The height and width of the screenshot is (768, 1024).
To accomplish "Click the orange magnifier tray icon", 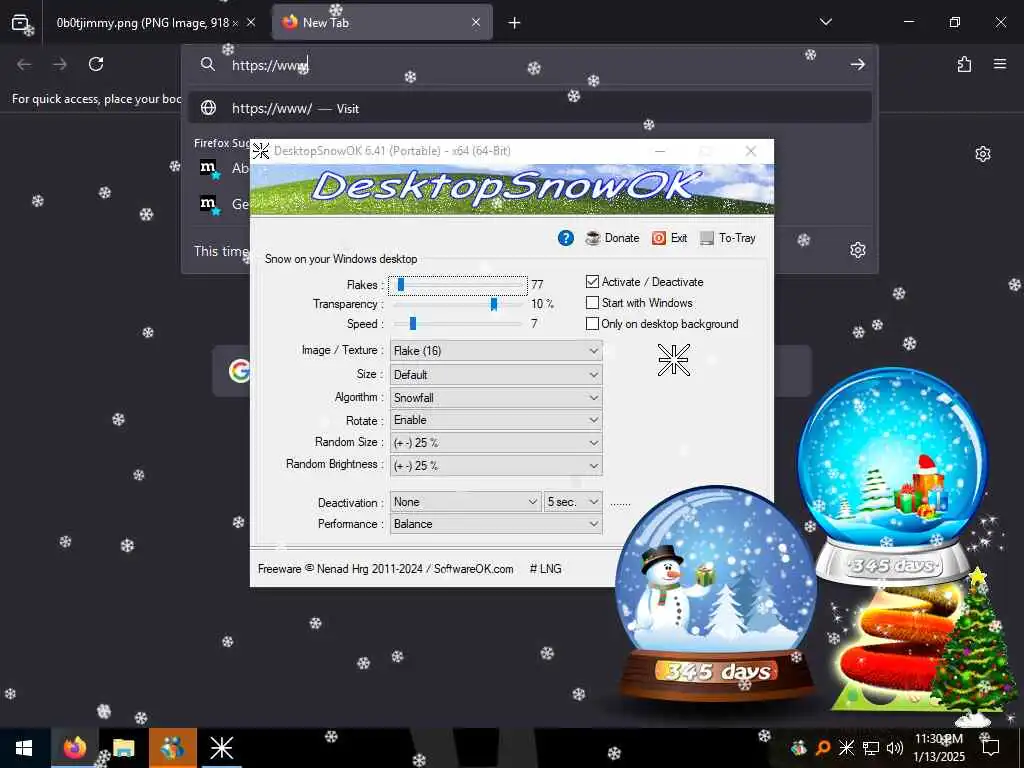I will (823, 748).
